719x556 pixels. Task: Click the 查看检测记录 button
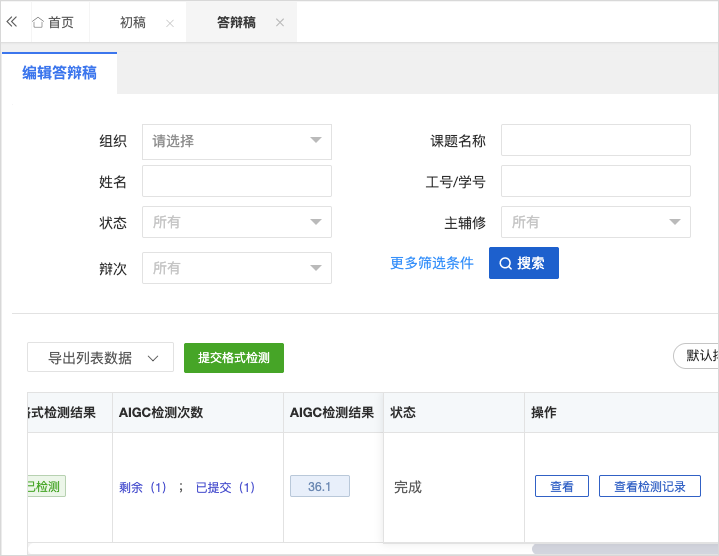tap(650, 486)
